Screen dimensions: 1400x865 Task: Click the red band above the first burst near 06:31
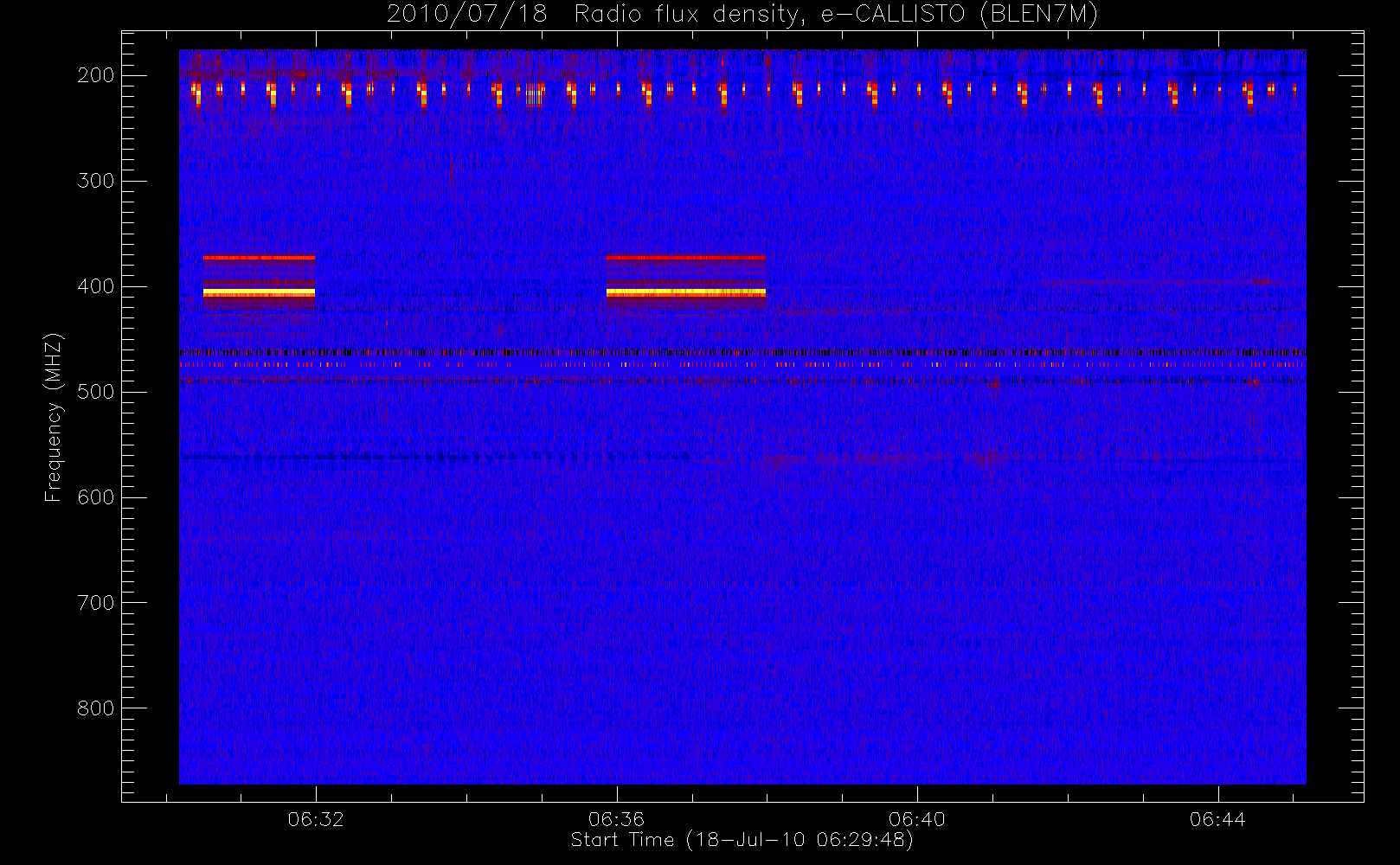pos(259,258)
